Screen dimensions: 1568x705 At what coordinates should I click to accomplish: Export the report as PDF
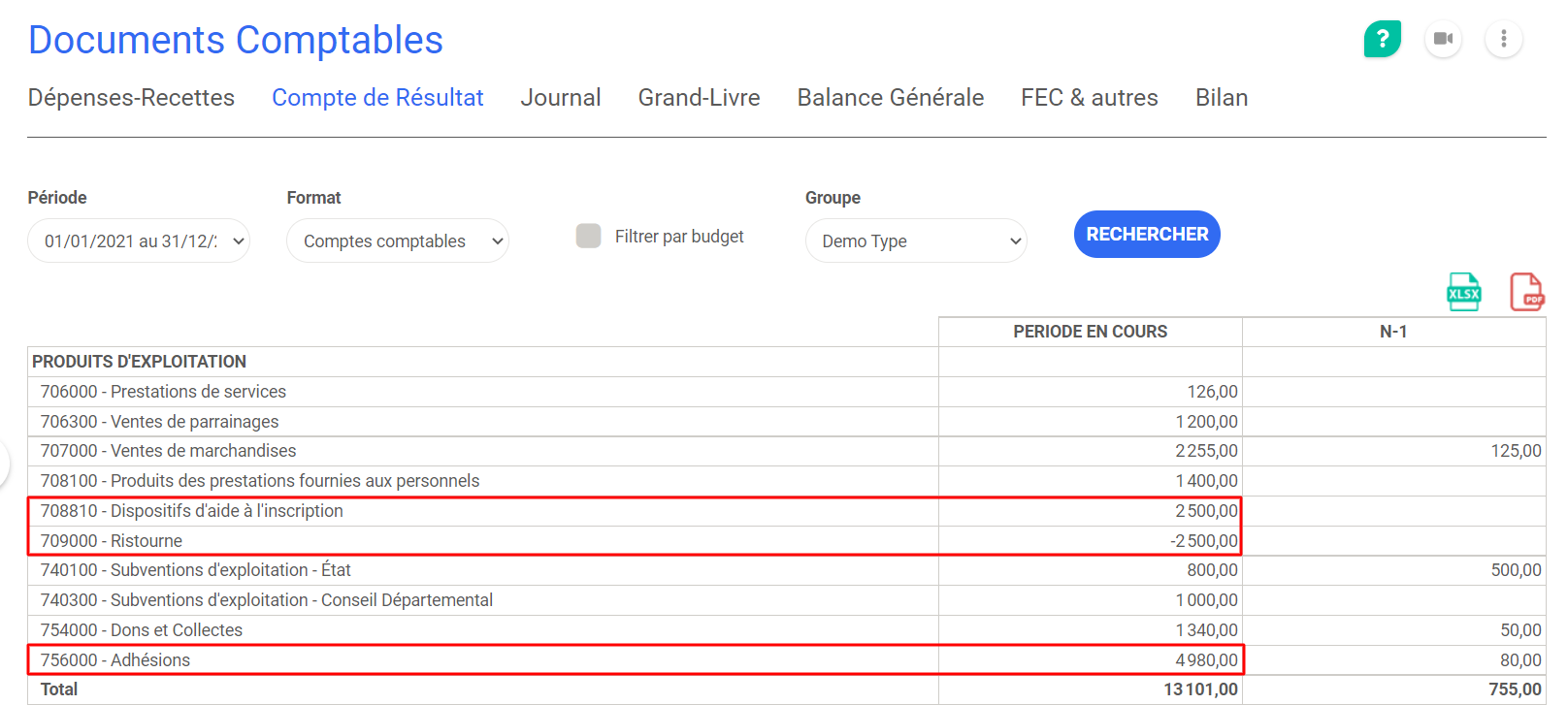click(1527, 292)
